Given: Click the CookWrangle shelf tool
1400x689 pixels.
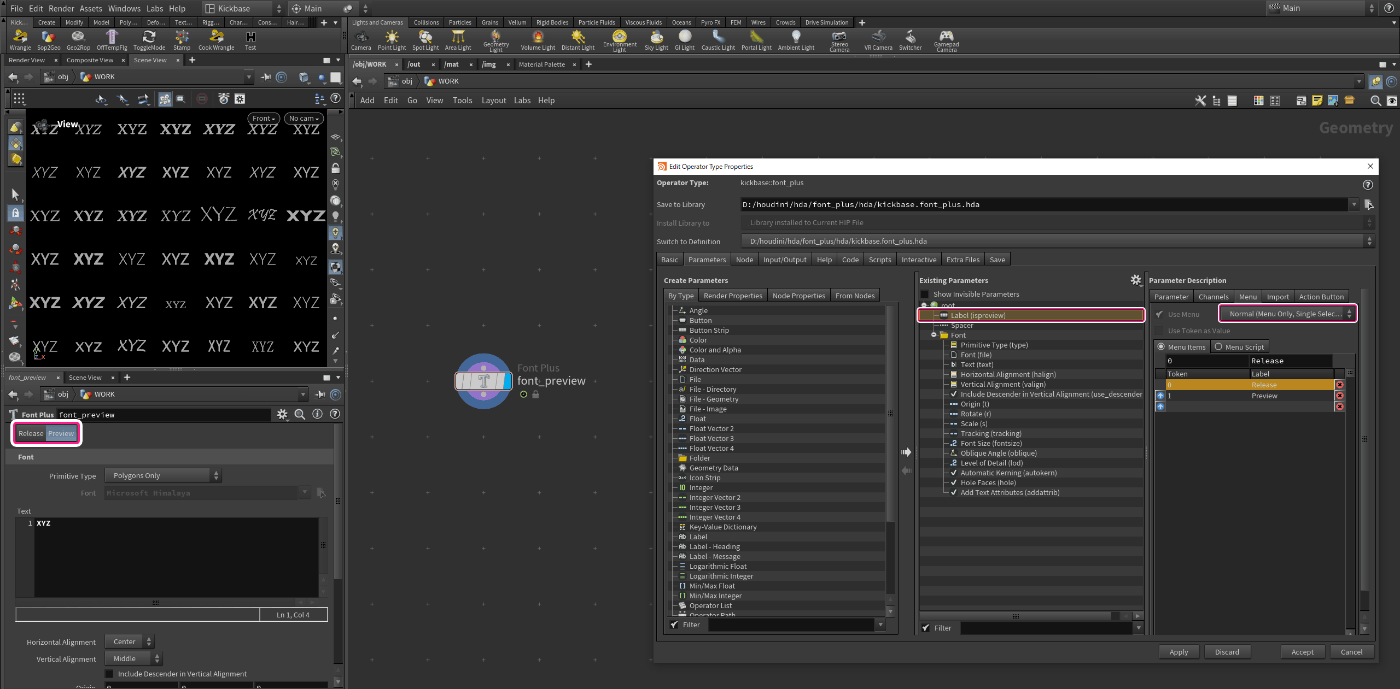Looking at the screenshot, I should coord(216,40).
